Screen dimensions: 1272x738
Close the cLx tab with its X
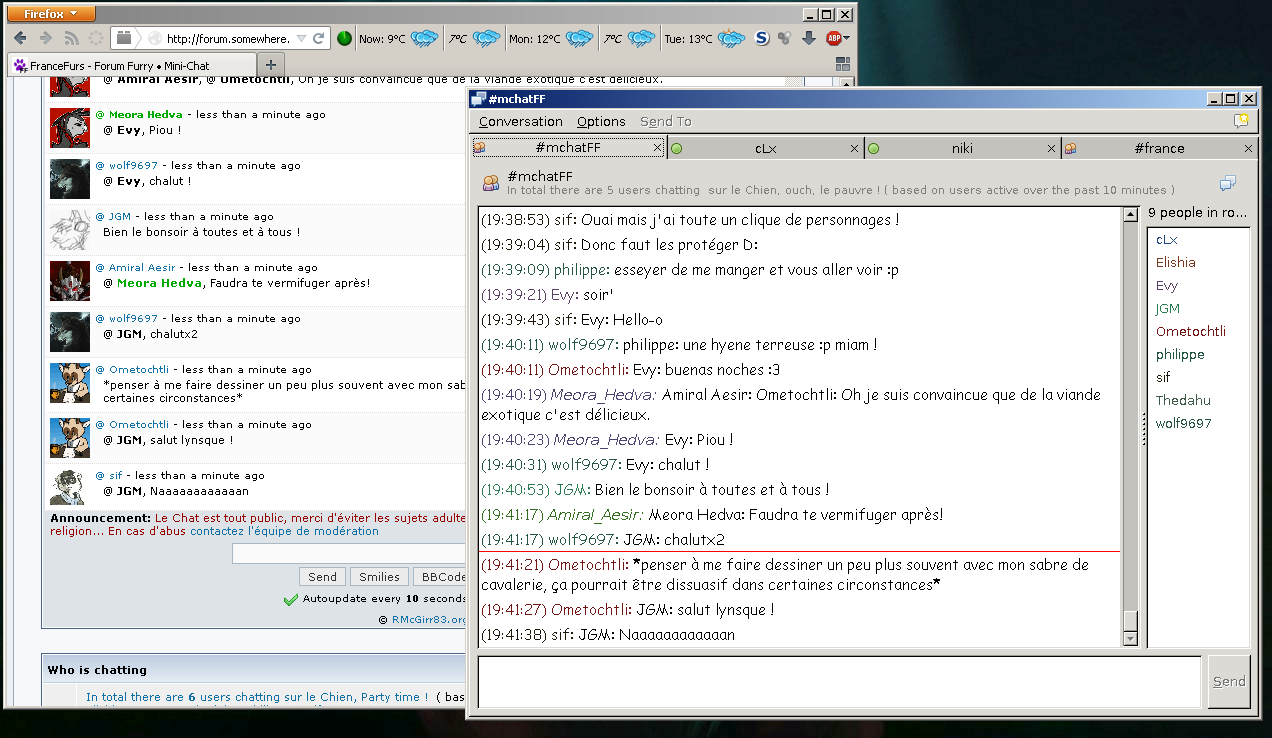[854, 148]
